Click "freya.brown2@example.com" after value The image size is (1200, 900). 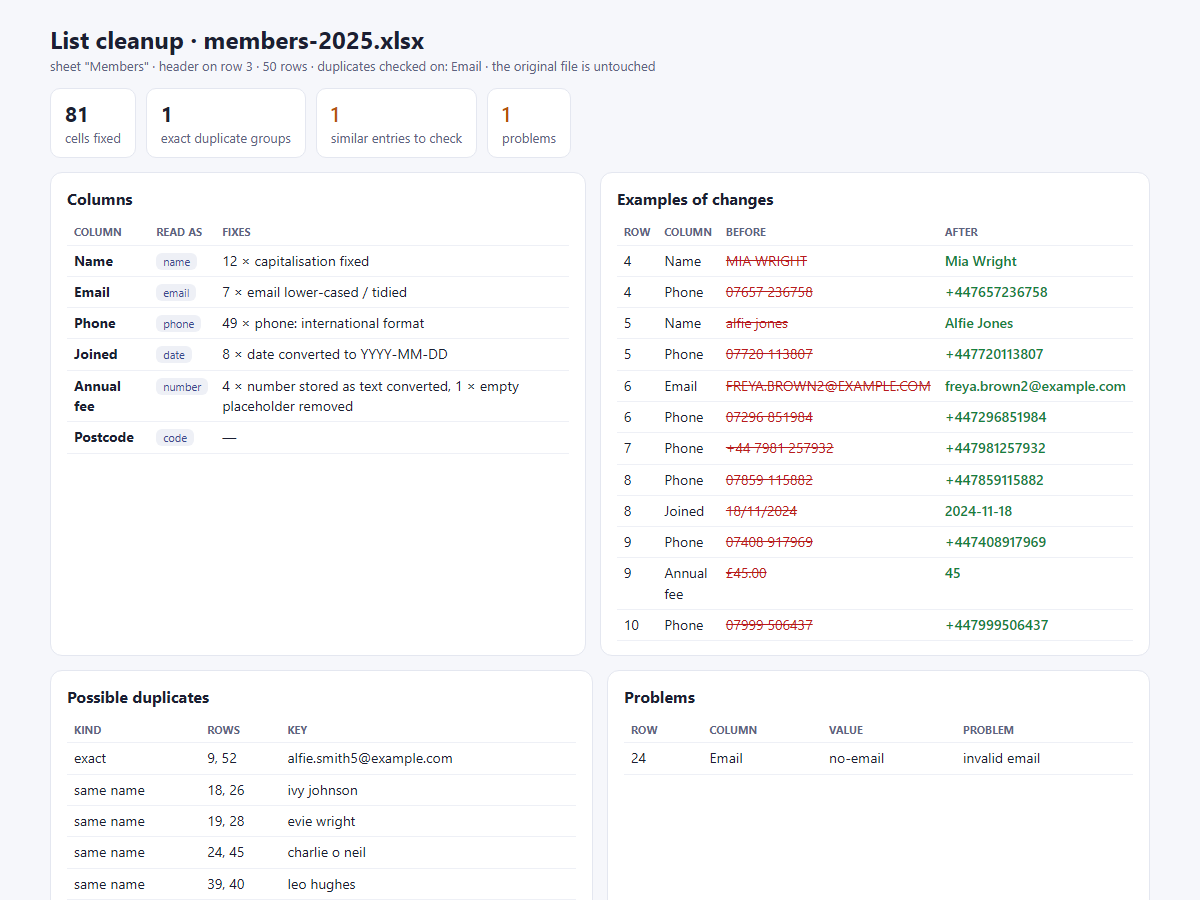[x=1035, y=386]
